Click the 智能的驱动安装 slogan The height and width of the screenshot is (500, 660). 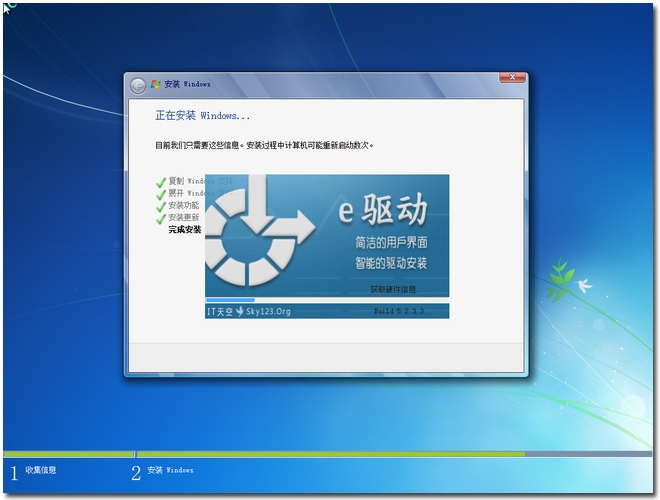[x=391, y=263]
